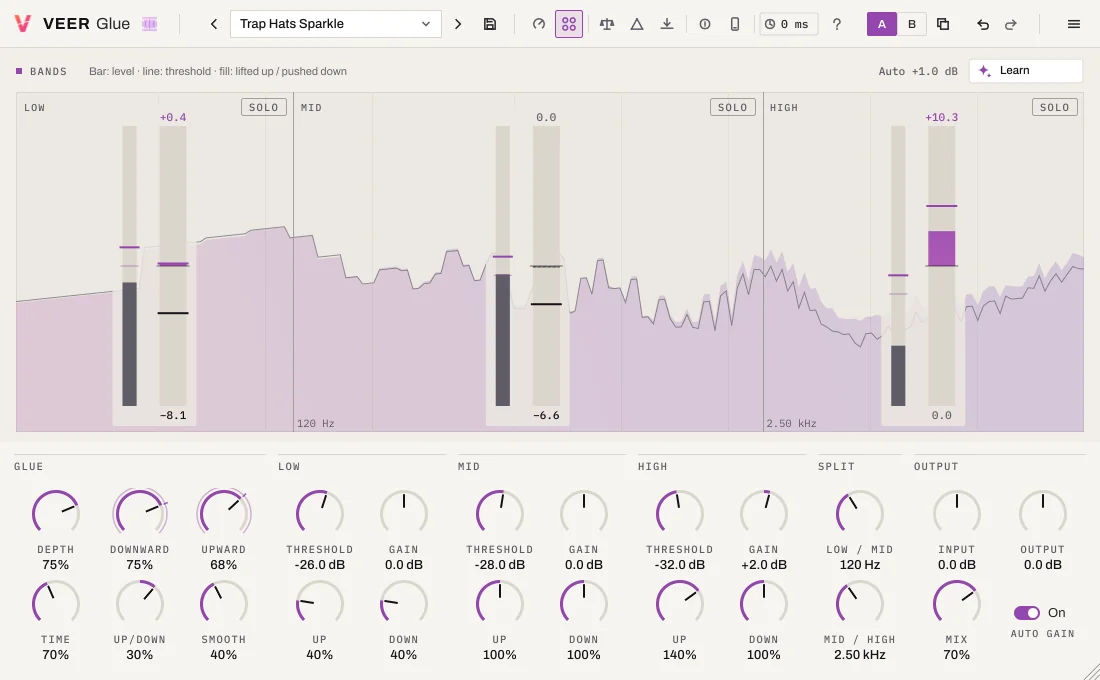
Task: Save the current preset
Action: coord(490,24)
